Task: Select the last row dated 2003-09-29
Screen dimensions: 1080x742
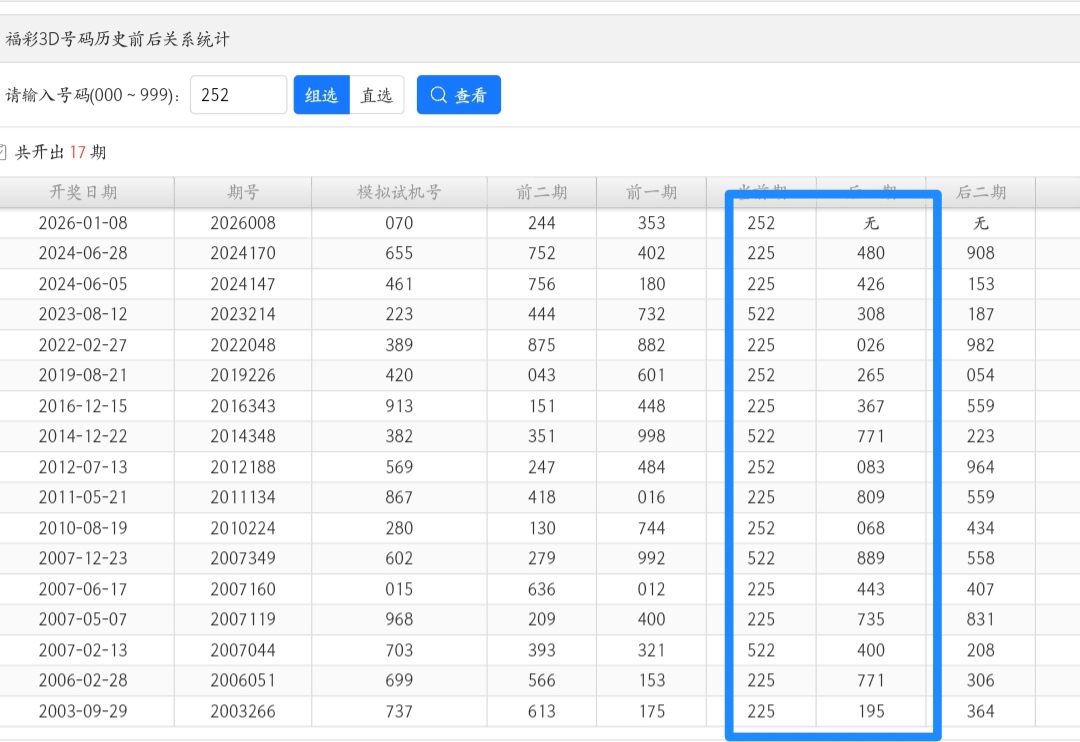Action: point(83,711)
